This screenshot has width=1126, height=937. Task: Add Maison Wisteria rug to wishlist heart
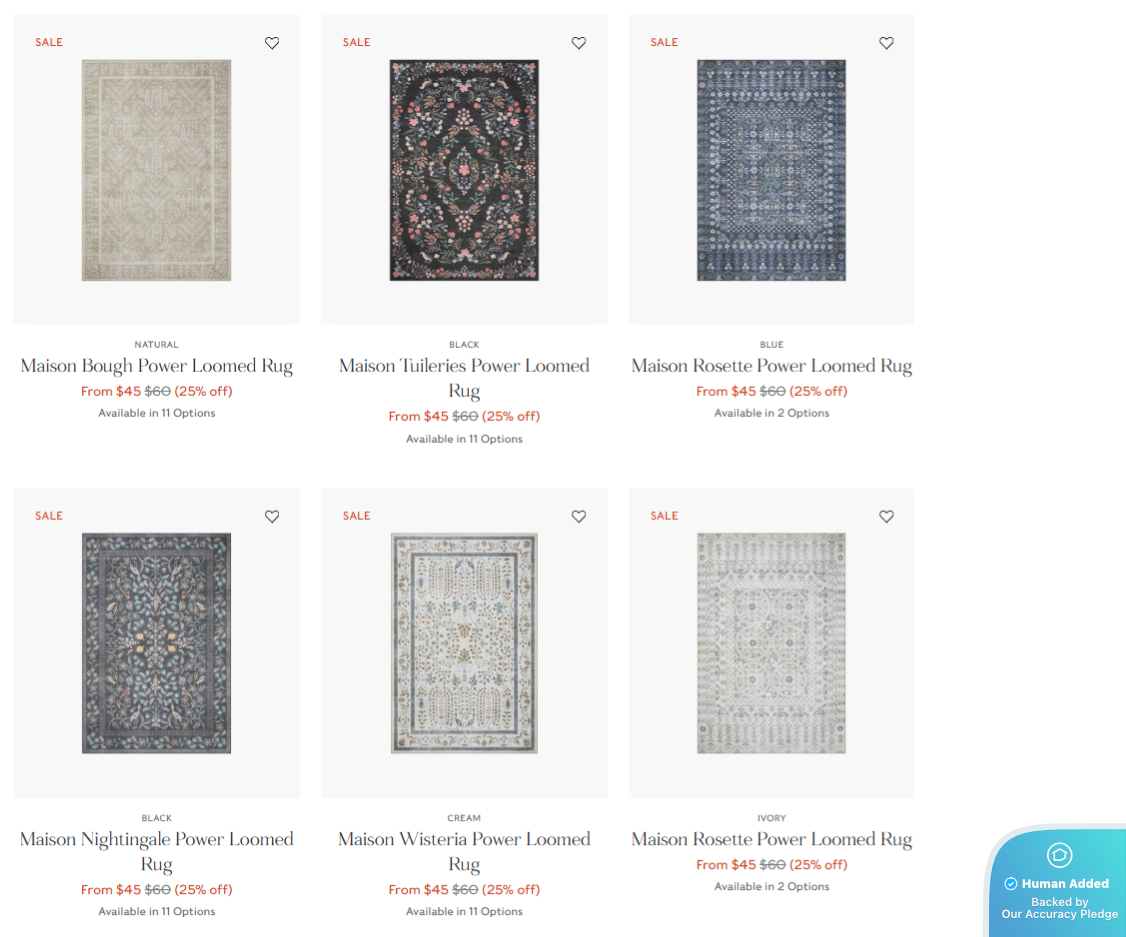point(579,517)
